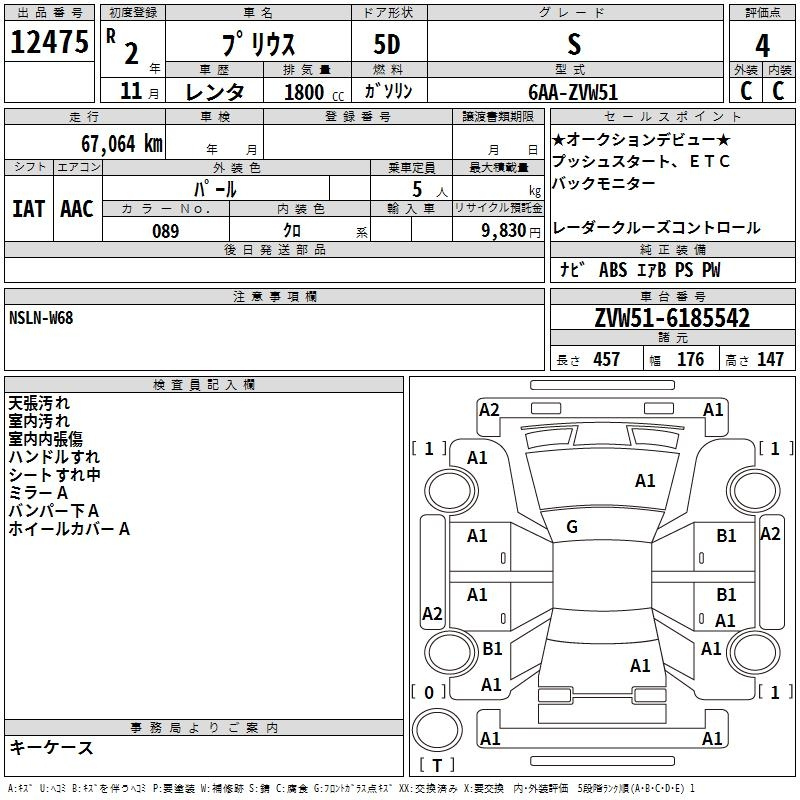Click the lot number 12475
The image size is (800, 800).
point(49,45)
